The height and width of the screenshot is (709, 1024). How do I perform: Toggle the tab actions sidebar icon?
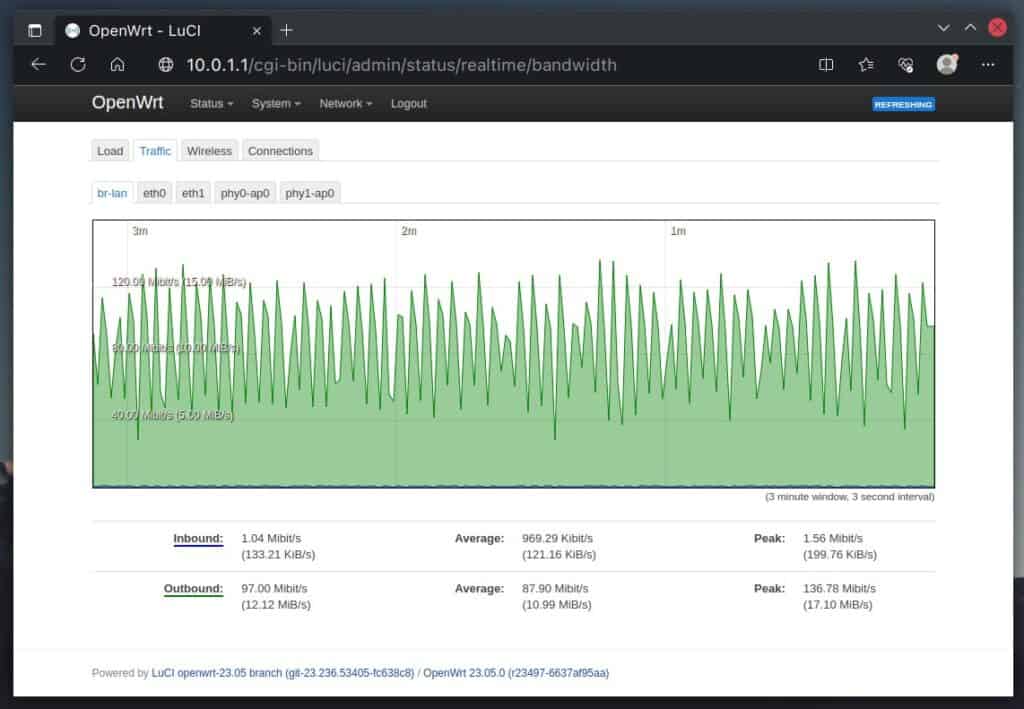(x=35, y=30)
